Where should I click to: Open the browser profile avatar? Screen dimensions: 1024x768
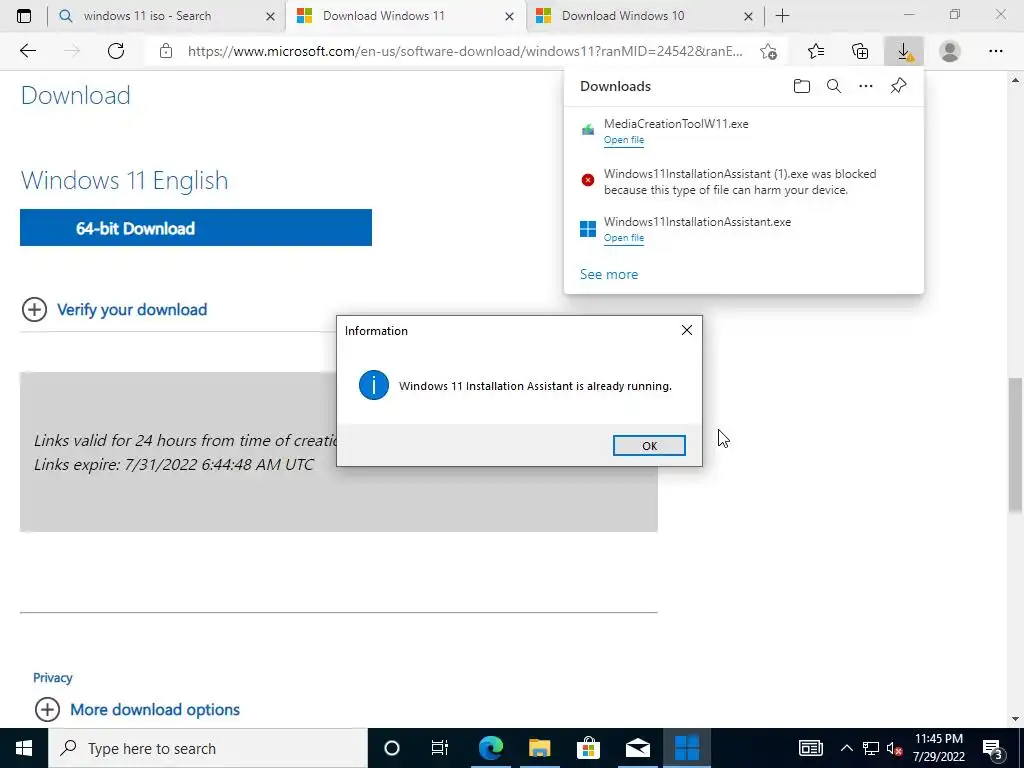pyautogui.click(x=950, y=51)
